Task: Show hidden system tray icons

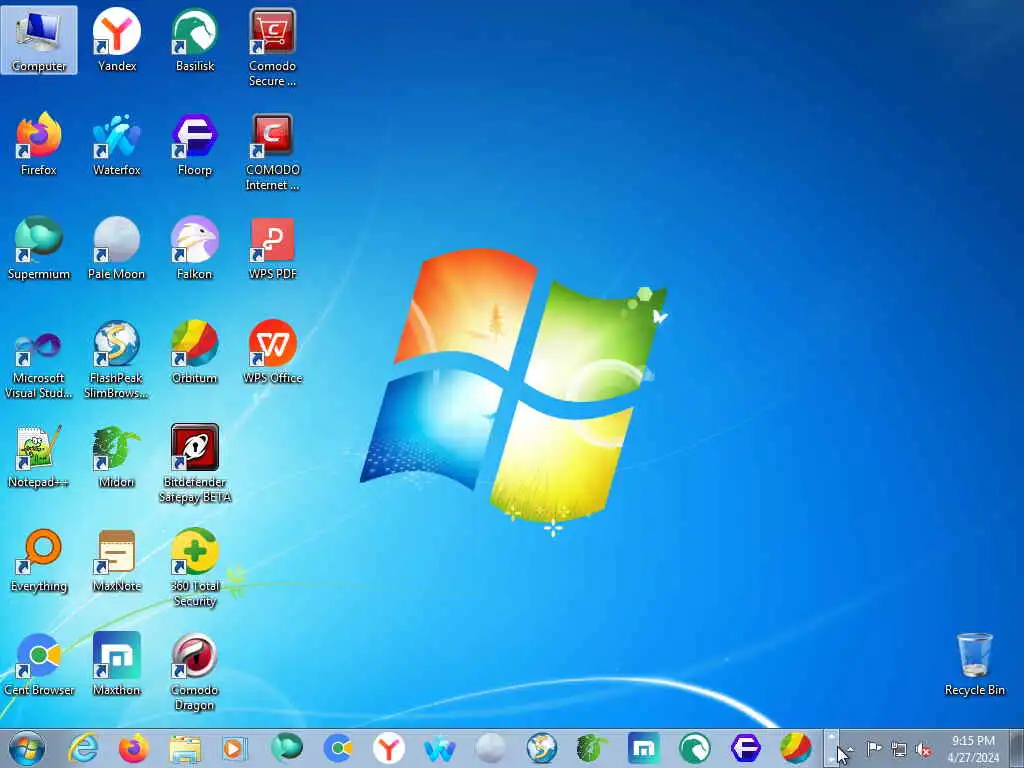Action: pos(850,749)
